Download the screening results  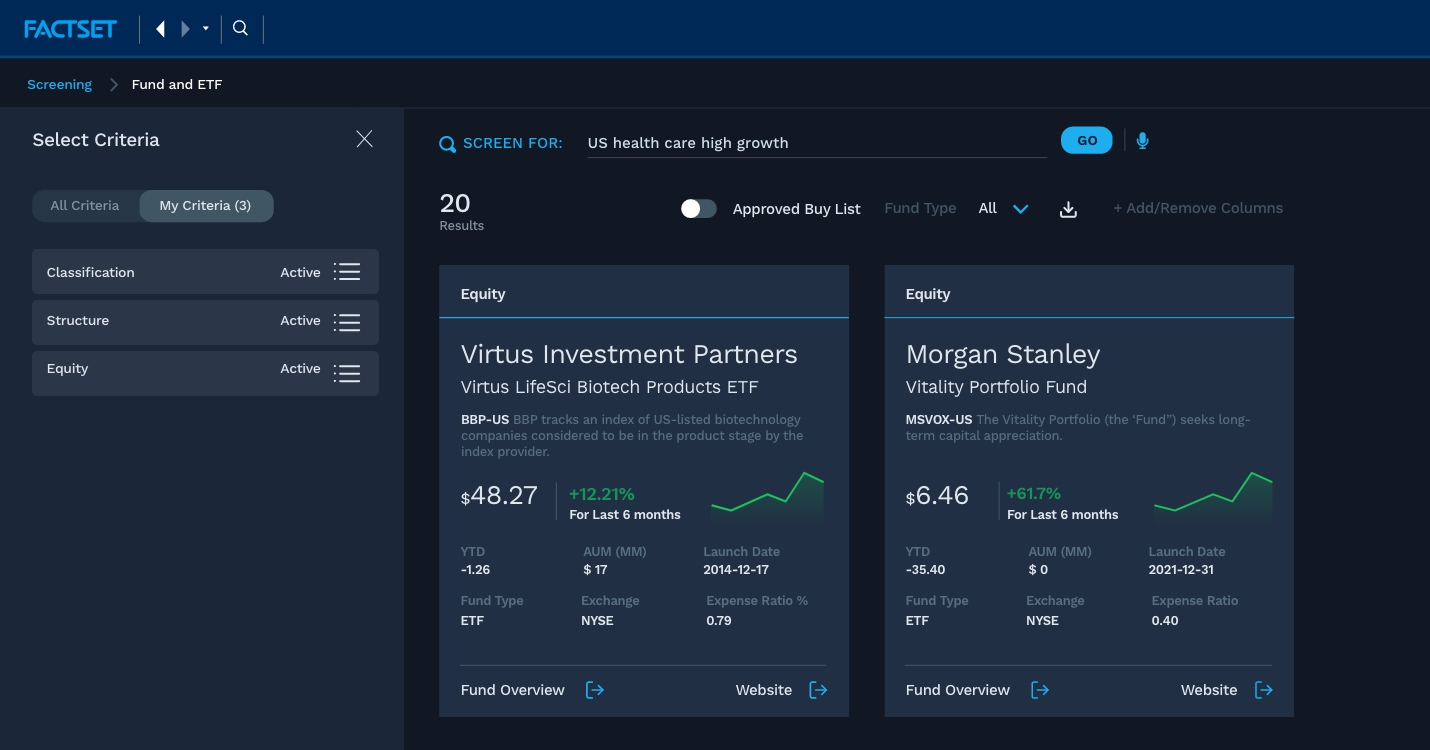coord(1068,209)
